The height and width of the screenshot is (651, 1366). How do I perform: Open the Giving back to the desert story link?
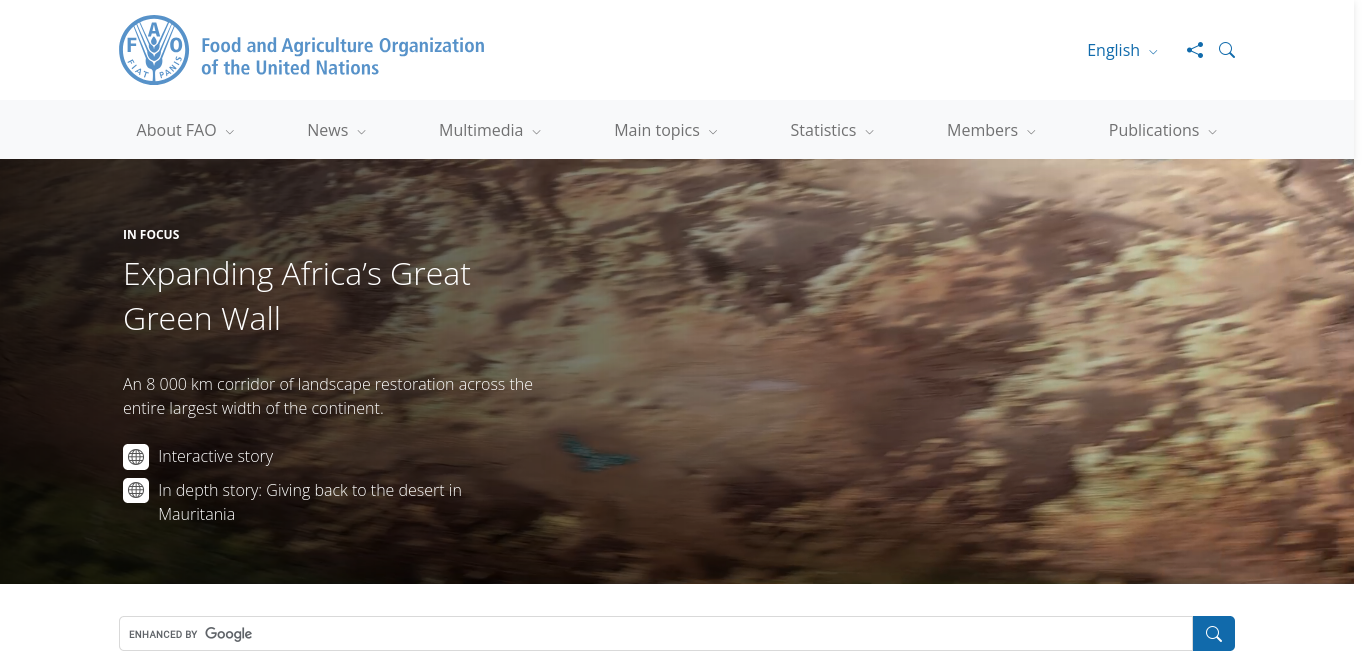click(310, 503)
